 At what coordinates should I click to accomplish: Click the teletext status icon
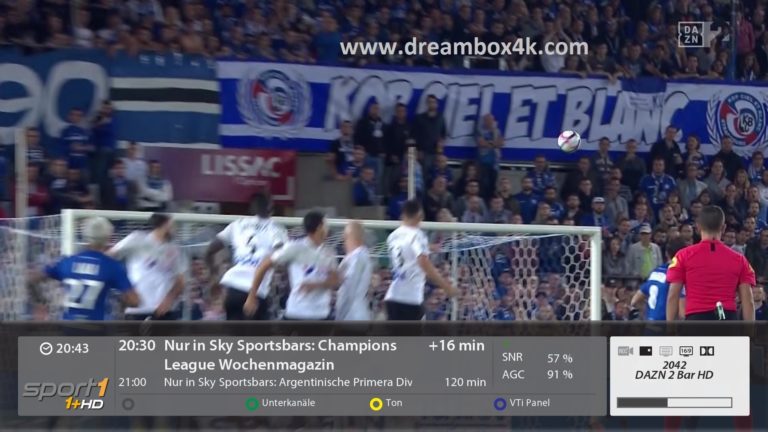[666, 351]
